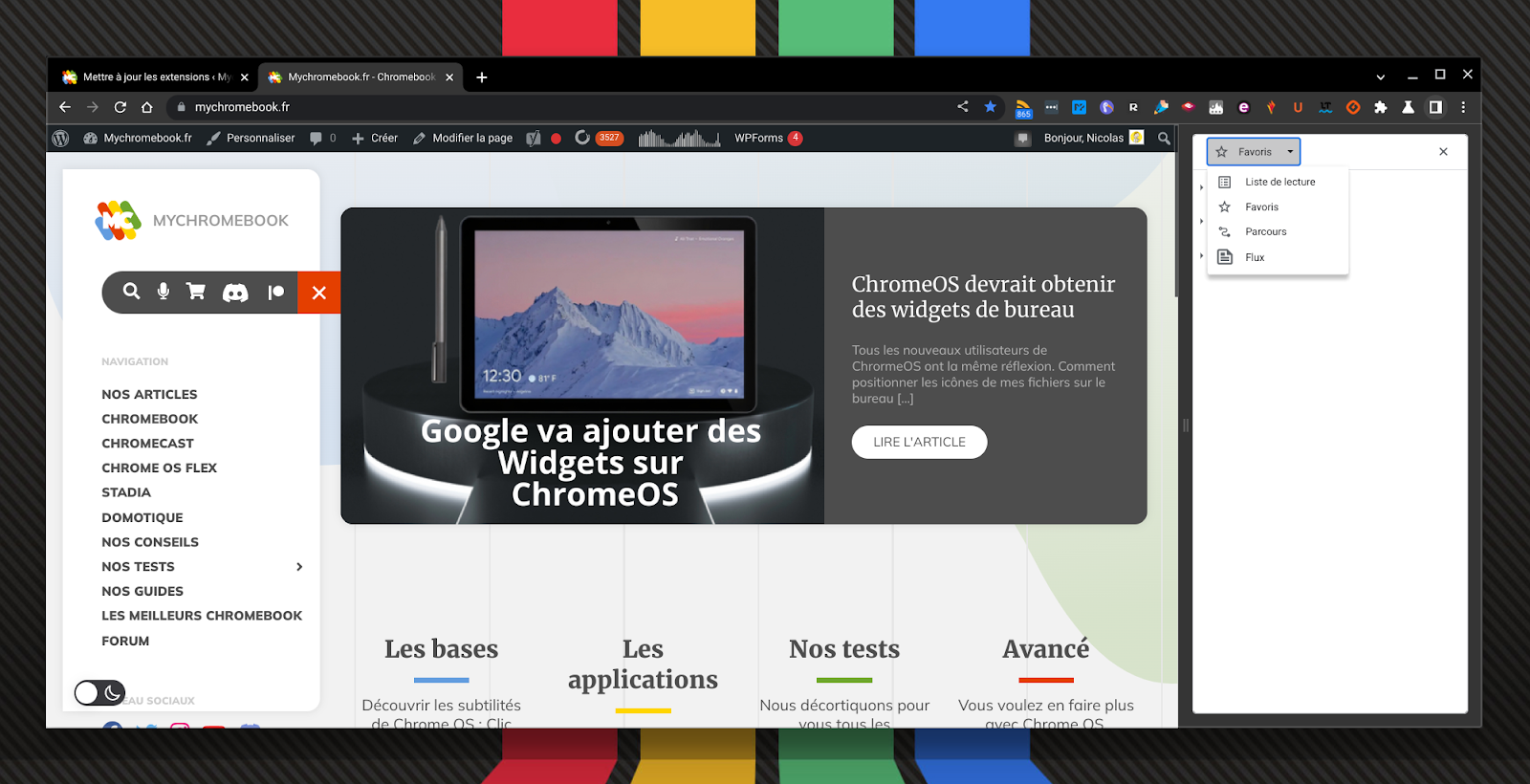Open the RSS extension showing 865
Screen dimensions: 1530x784
1023,108
